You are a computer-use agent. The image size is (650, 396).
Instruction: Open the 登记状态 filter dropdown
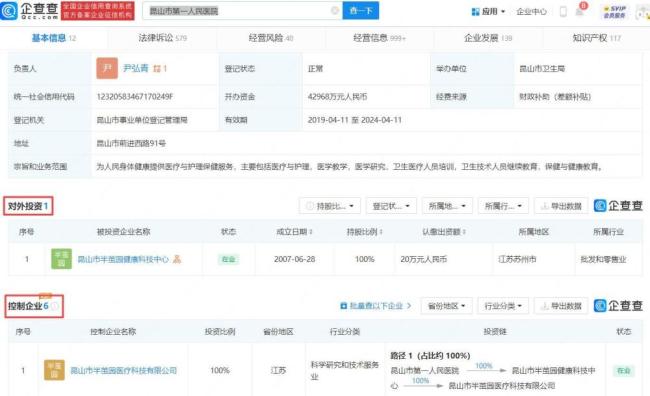(x=391, y=206)
